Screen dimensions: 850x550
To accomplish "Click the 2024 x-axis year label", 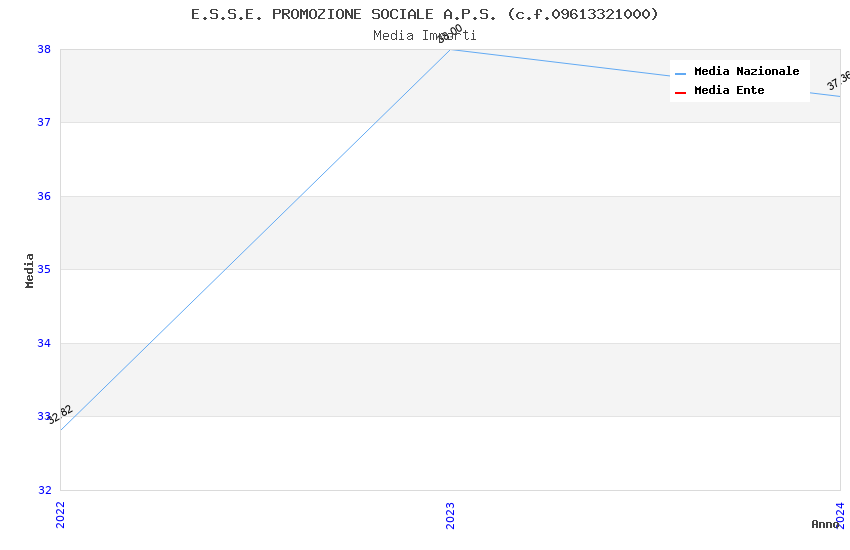I will coord(840,515).
